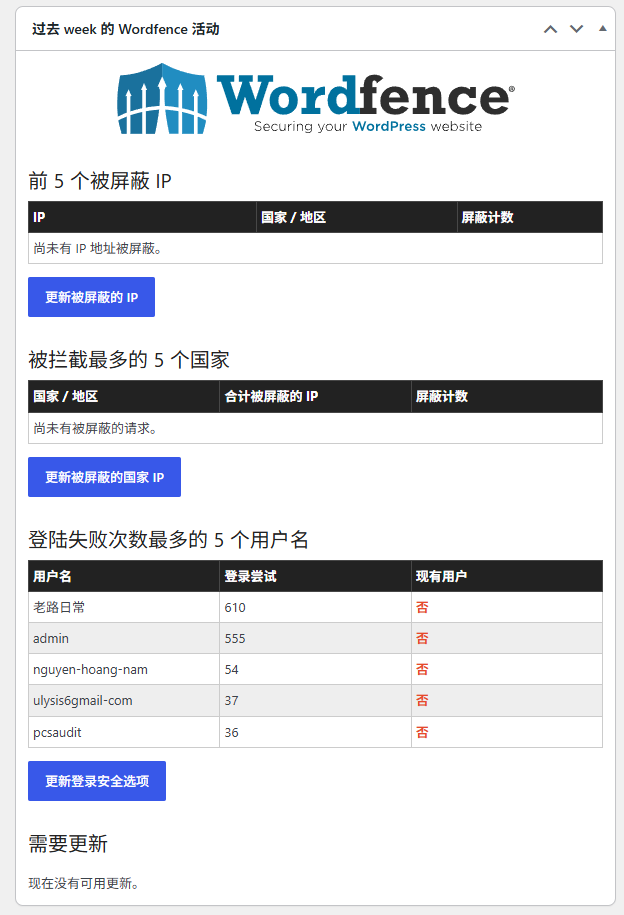Click the 更新登录安全选项 button

(x=97, y=781)
